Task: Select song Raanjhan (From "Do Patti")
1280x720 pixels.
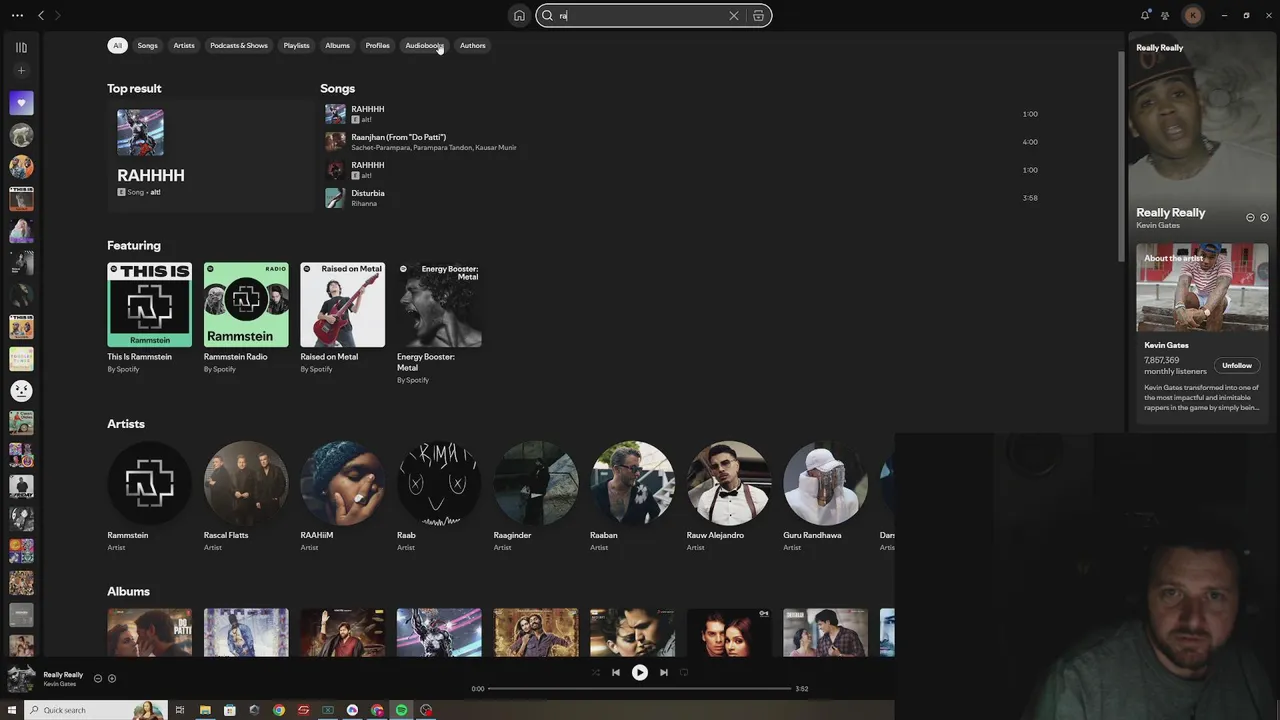Action: click(398, 137)
